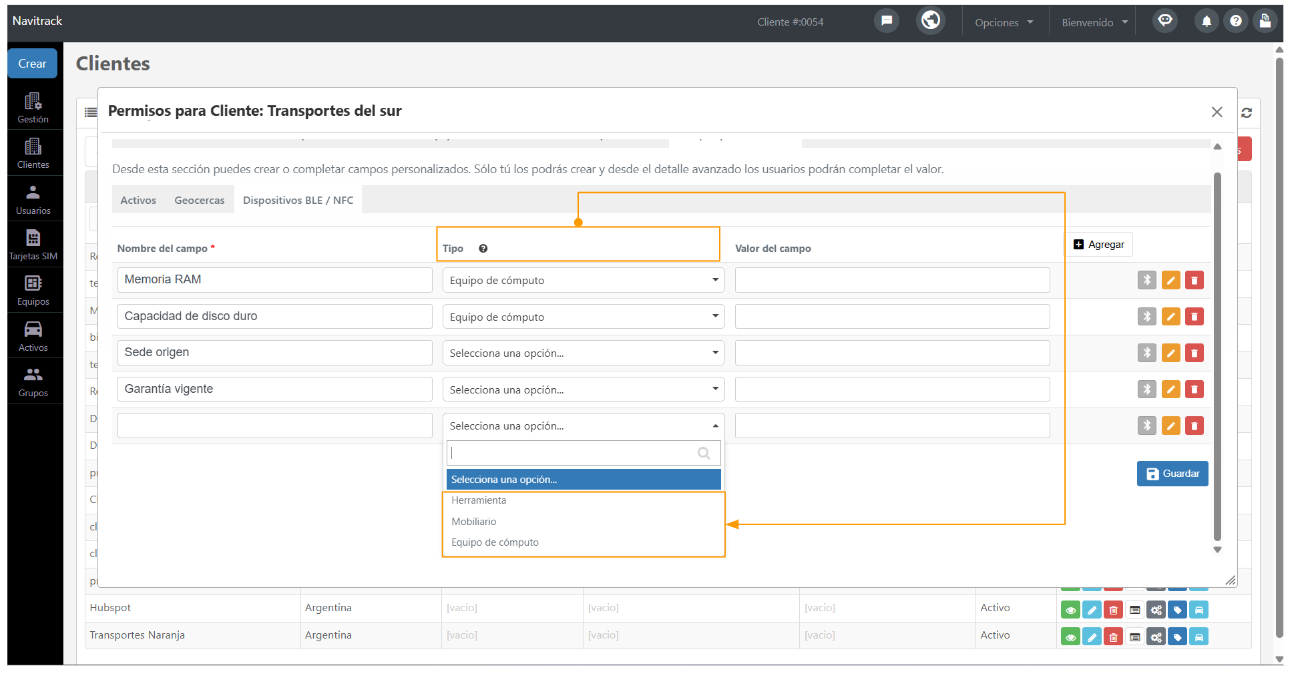Close the Permisos para Cliente dialog
This screenshot has width=1294, height=673.
click(x=1217, y=112)
